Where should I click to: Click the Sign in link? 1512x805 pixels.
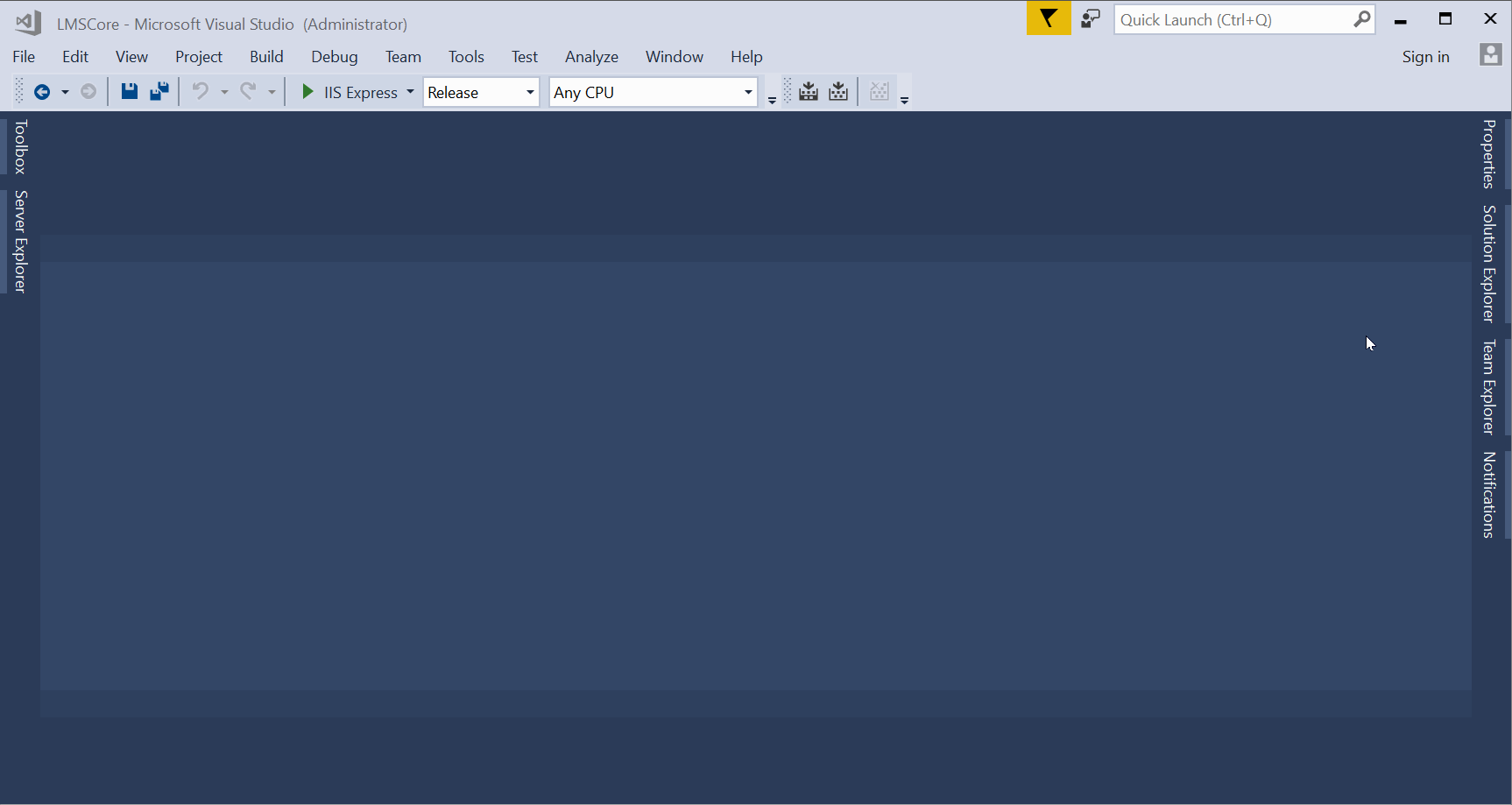[x=1425, y=57]
